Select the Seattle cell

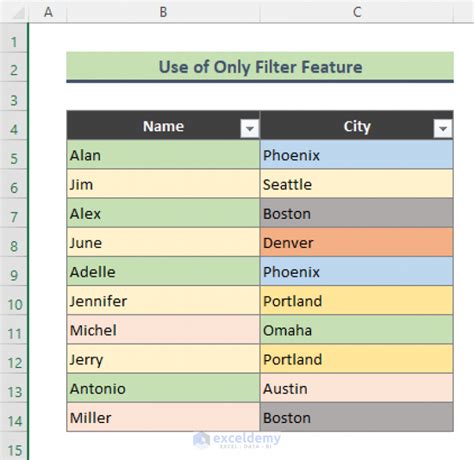[357, 184]
